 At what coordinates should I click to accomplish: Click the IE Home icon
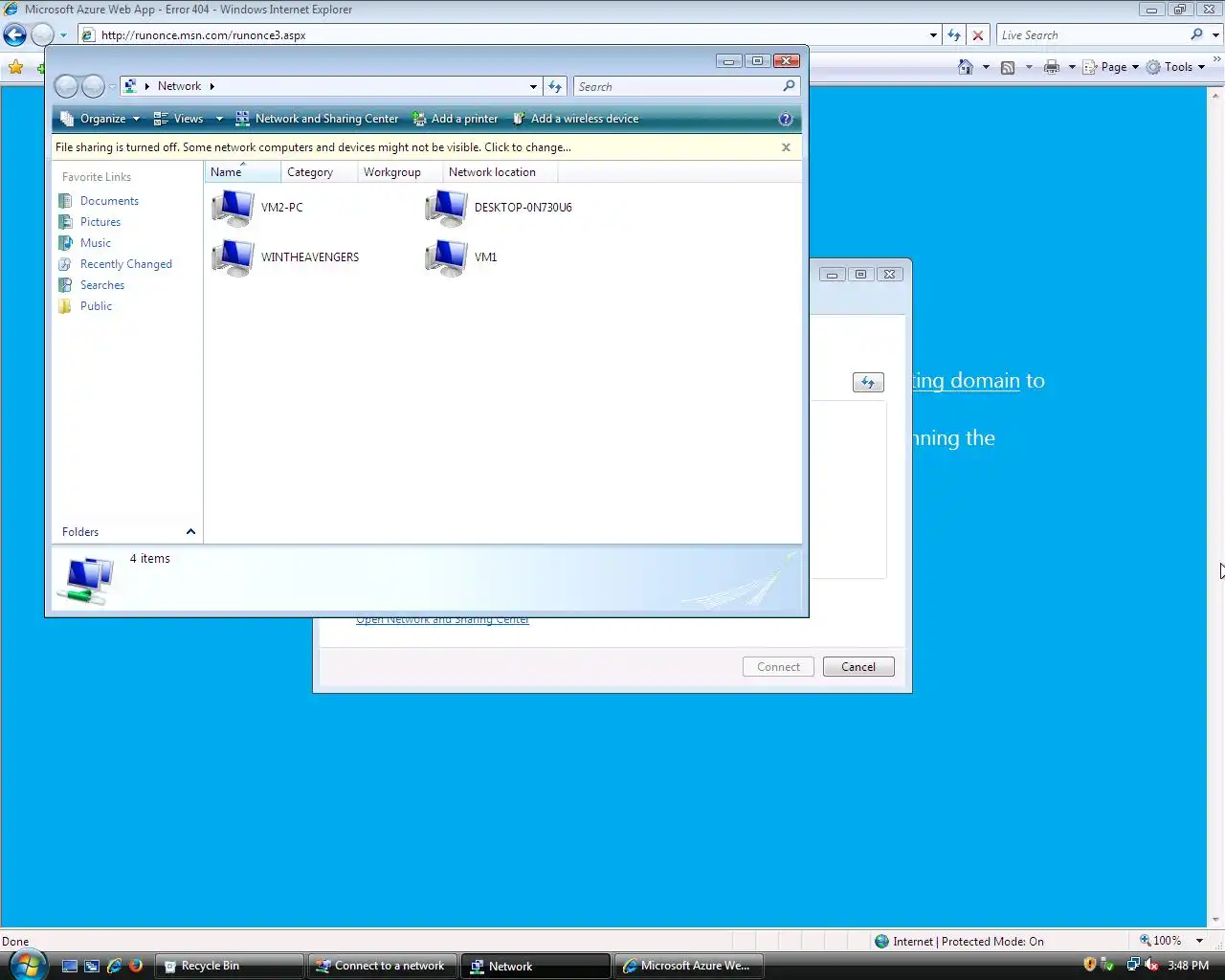click(966, 67)
